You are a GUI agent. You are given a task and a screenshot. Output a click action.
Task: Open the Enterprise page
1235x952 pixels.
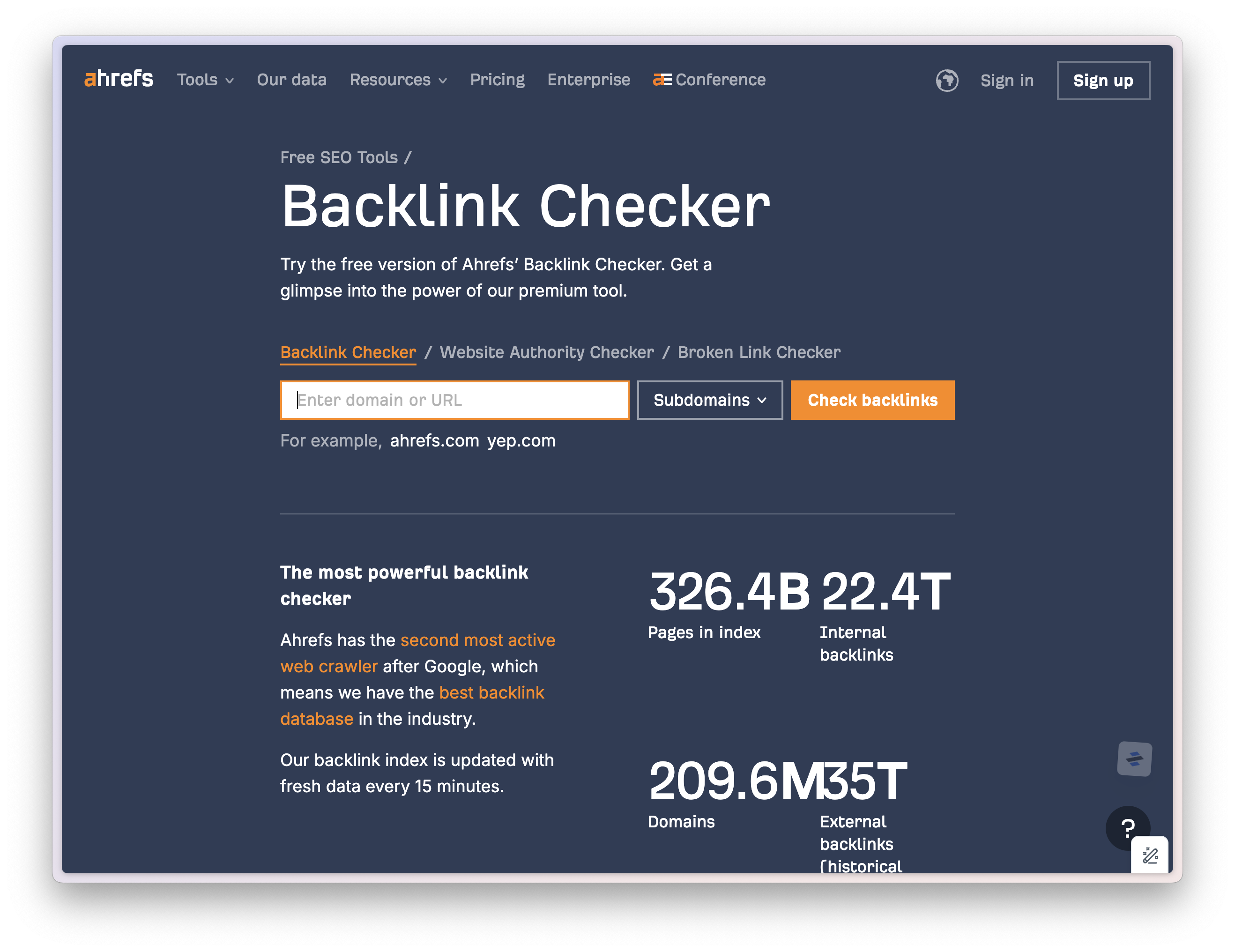(588, 80)
